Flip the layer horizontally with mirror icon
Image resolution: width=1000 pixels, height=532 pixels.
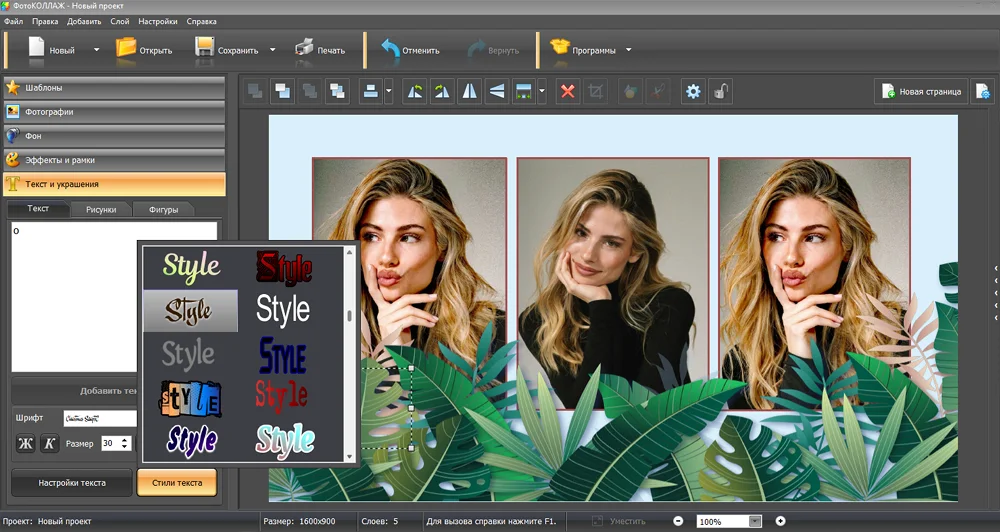click(x=469, y=92)
